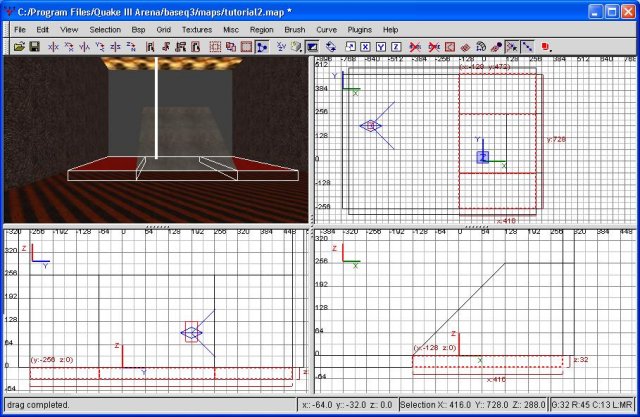
Task: Click the Select Complete Tall icon
Action: pyautogui.click(x=150, y=47)
